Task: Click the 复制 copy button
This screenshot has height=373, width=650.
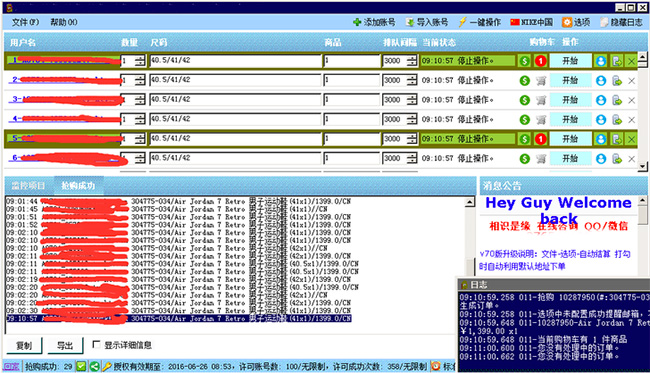Action: click(24, 345)
